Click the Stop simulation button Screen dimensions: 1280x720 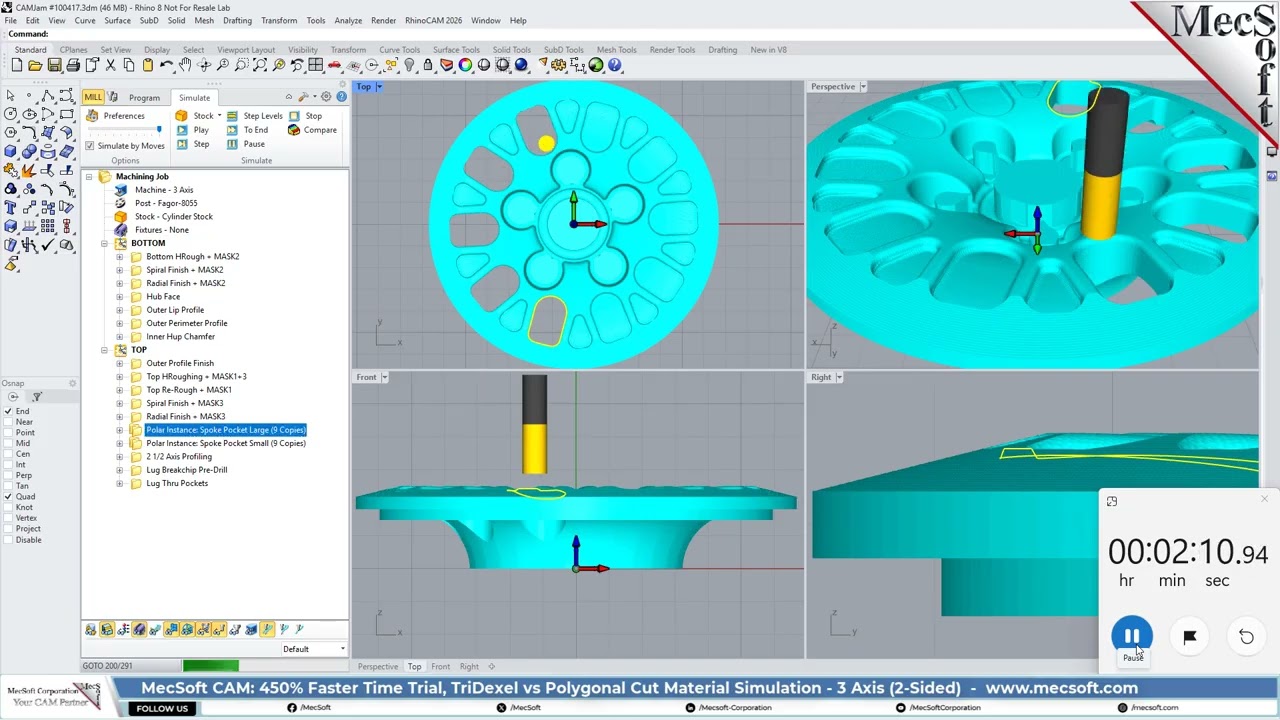click(305, 116)
